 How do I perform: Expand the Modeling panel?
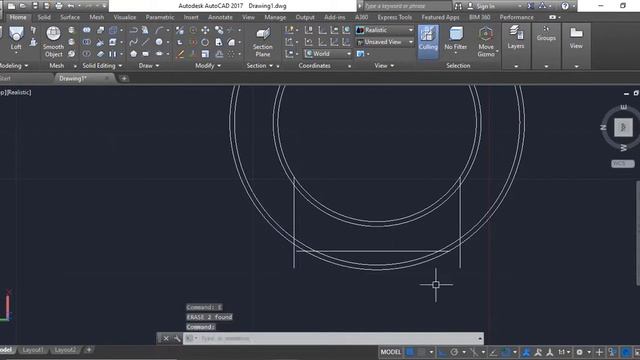click(x=14, y=65)
